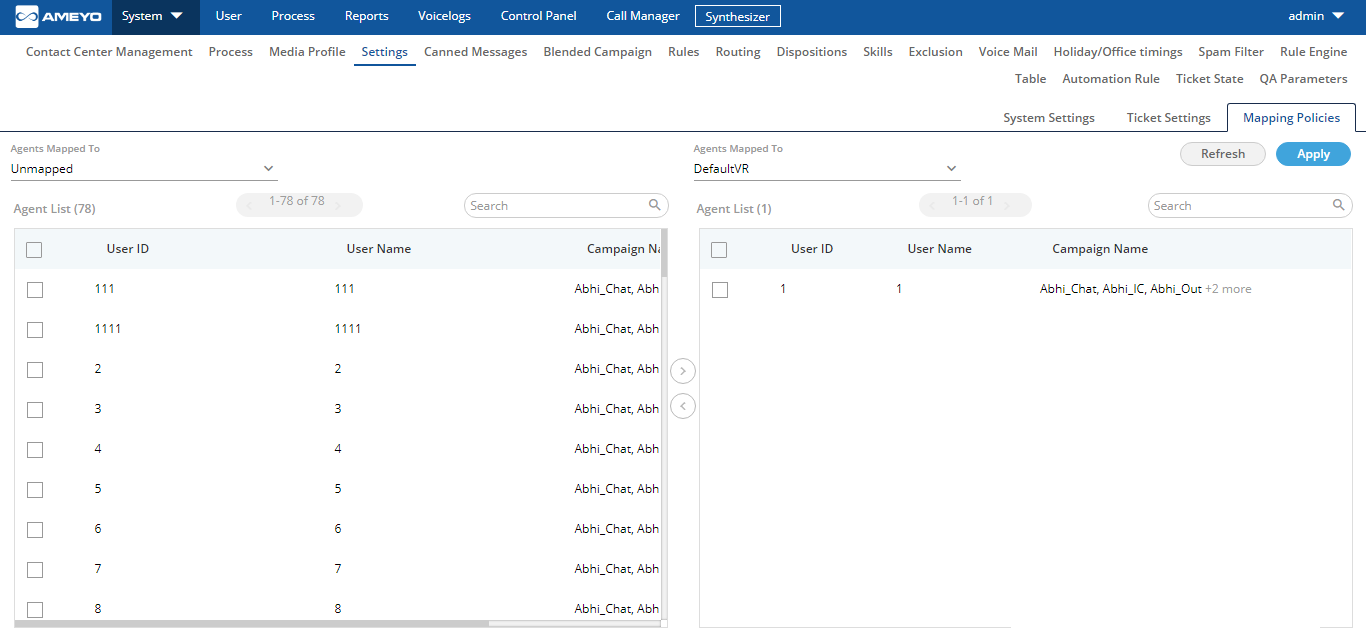Viewport: 1366px width, 634px height.
Task: Click User ID column header in left list
Action: point(128,249)
